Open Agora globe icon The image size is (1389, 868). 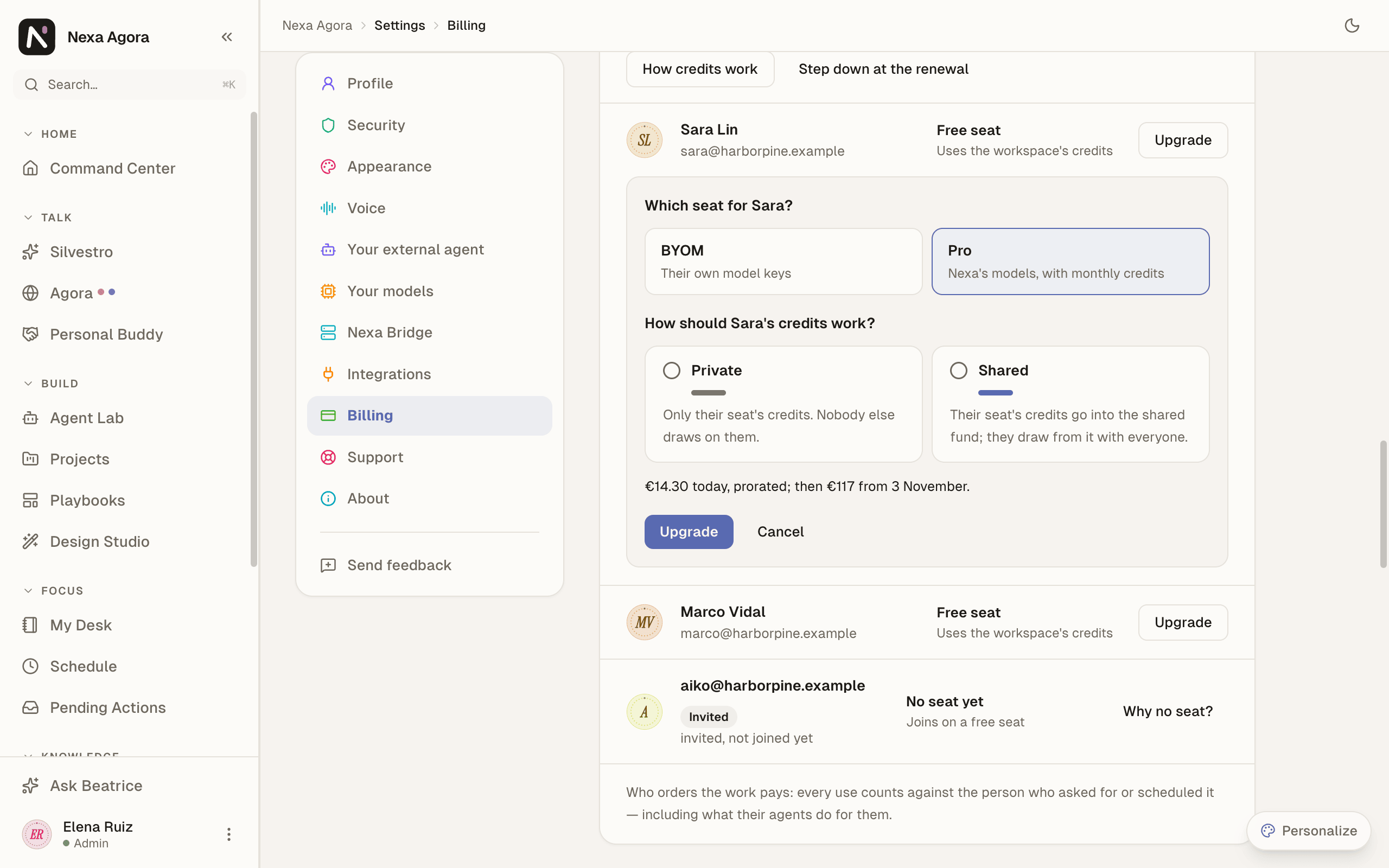[30, 293]
